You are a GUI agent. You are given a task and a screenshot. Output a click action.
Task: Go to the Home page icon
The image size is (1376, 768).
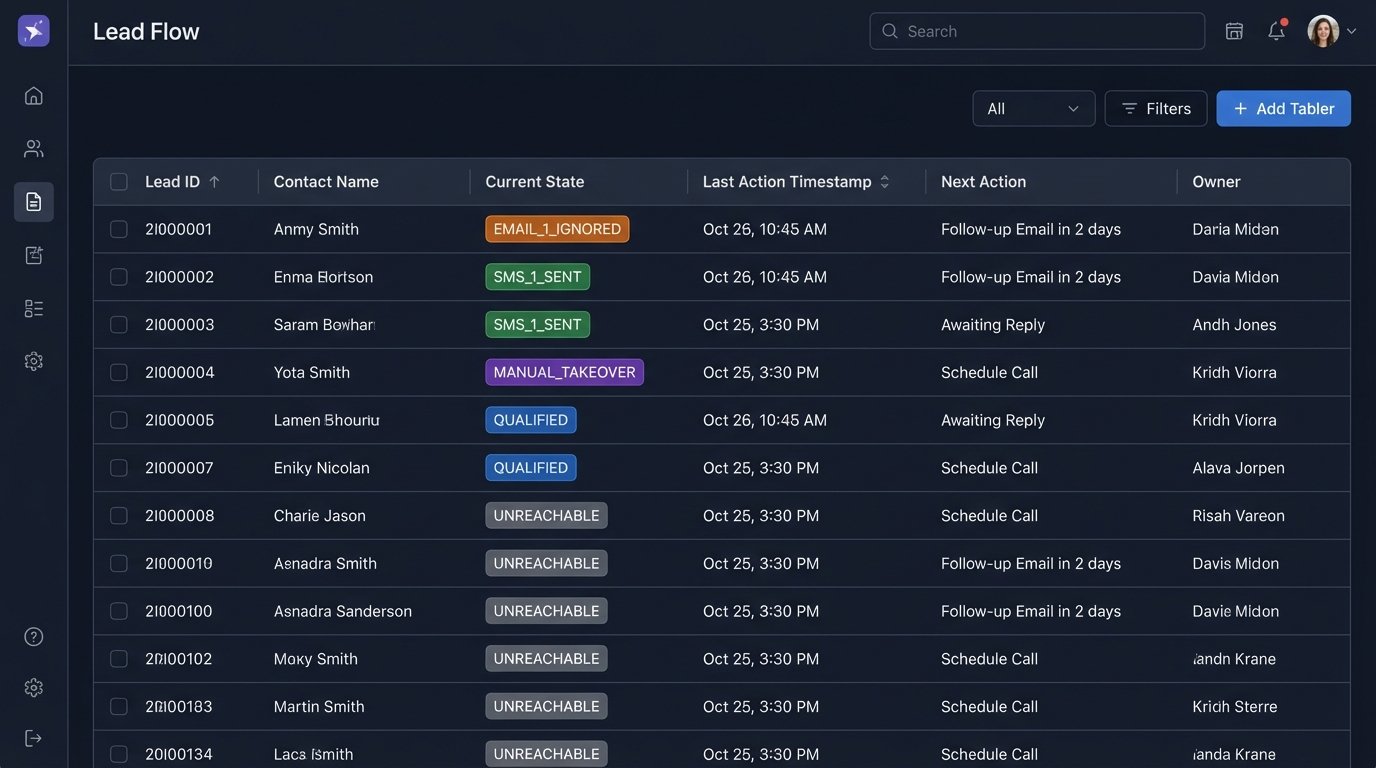[x=34, y=96]
